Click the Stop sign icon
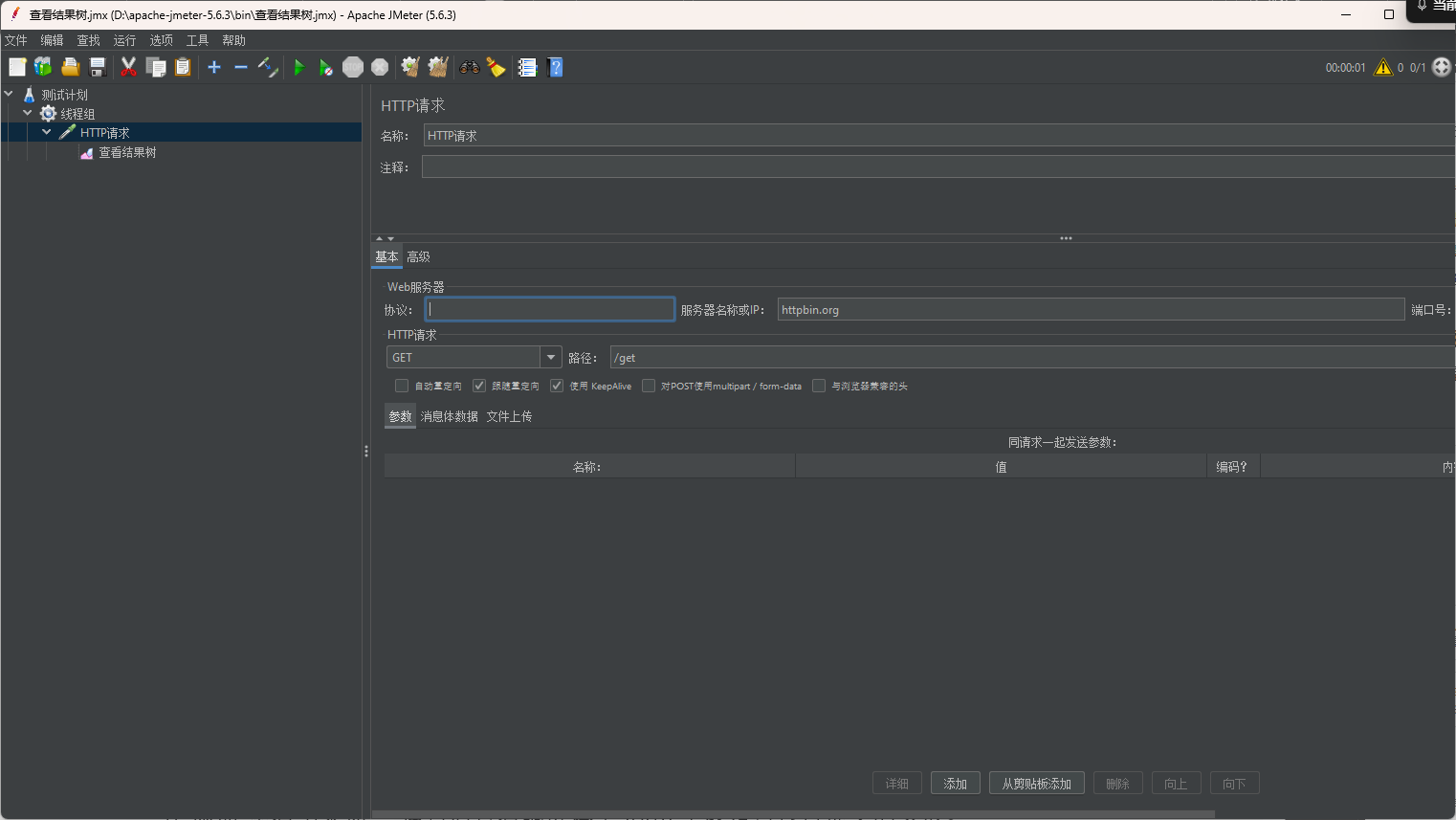1456x820 pixels. tap(353, 67)
